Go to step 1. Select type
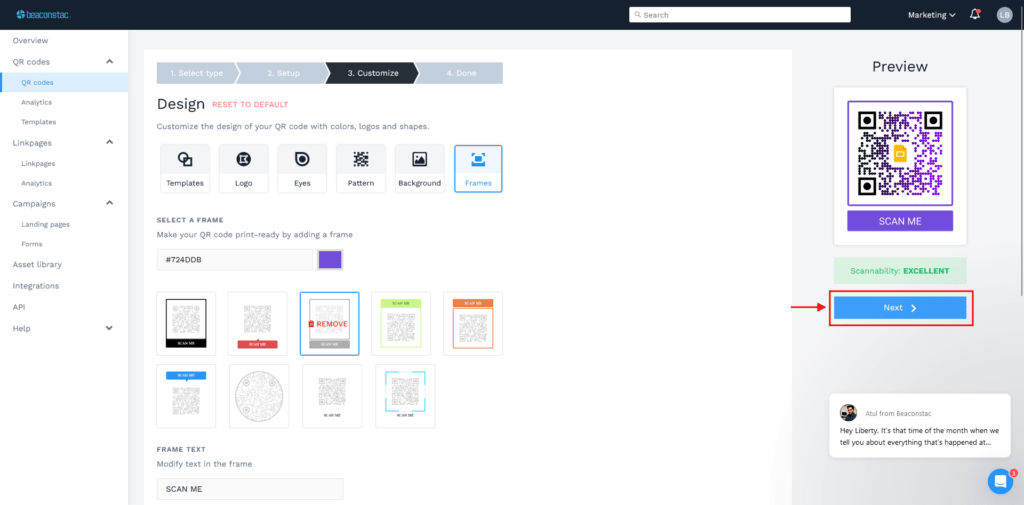1024x505 pixels. (x=197, y=73)
